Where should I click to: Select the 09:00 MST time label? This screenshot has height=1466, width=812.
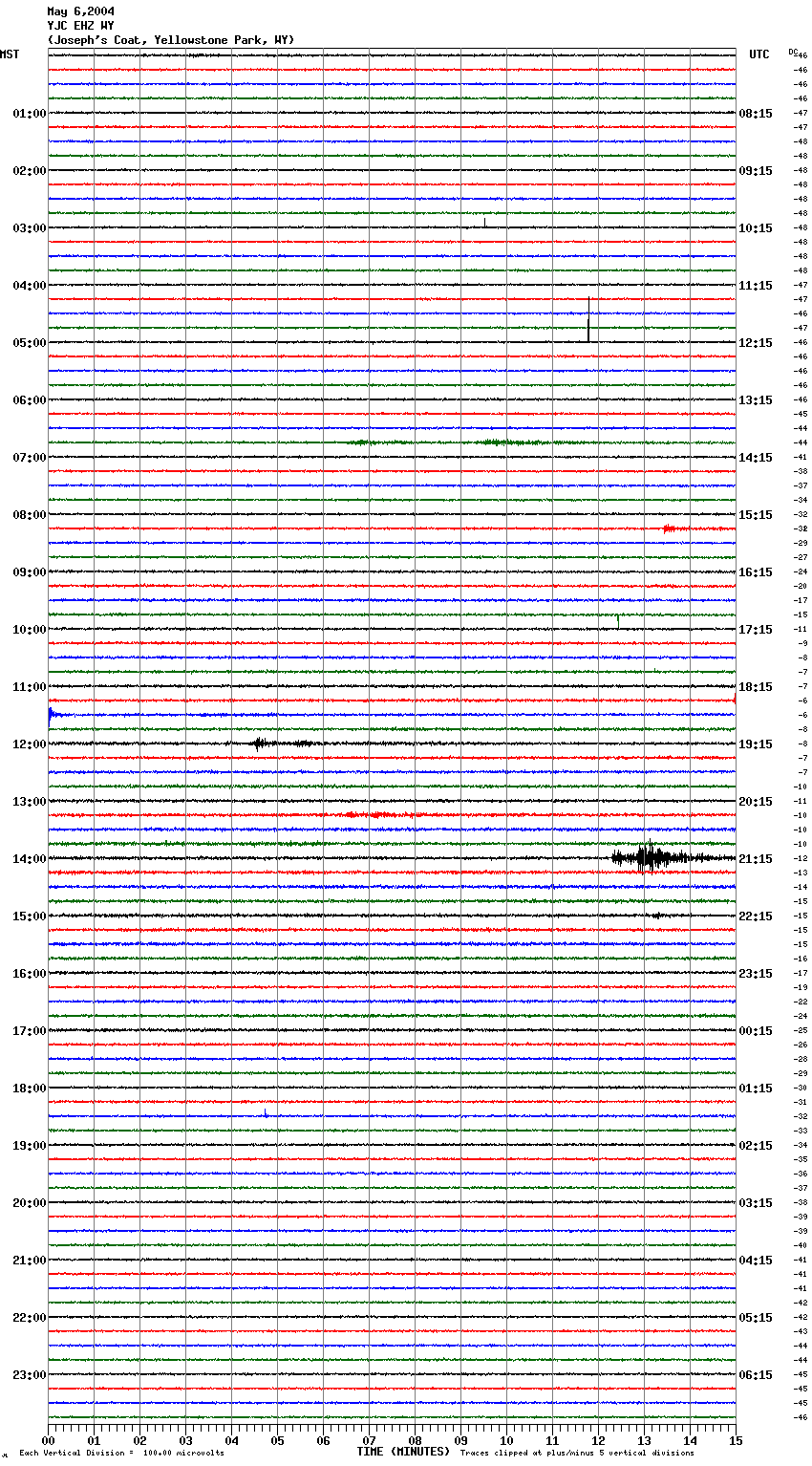30,572
